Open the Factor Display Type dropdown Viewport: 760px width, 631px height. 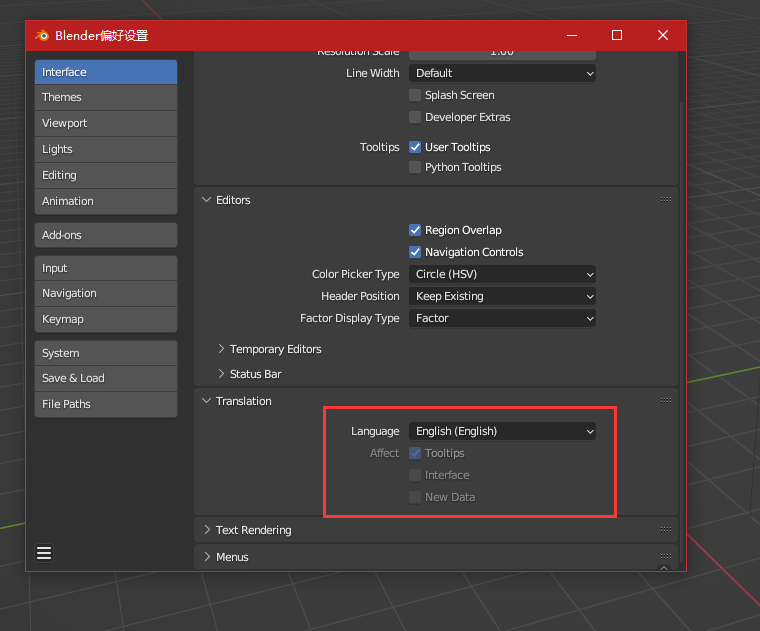click(502, 318)
